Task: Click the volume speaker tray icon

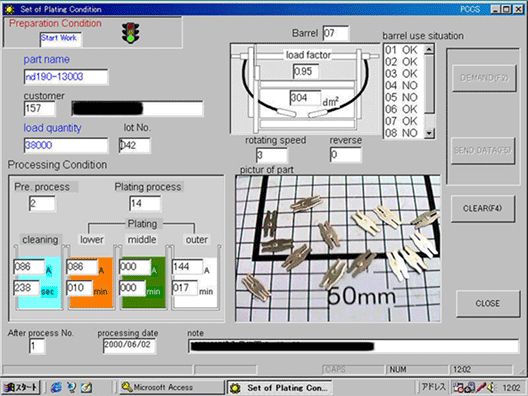Action: (491, 388)
